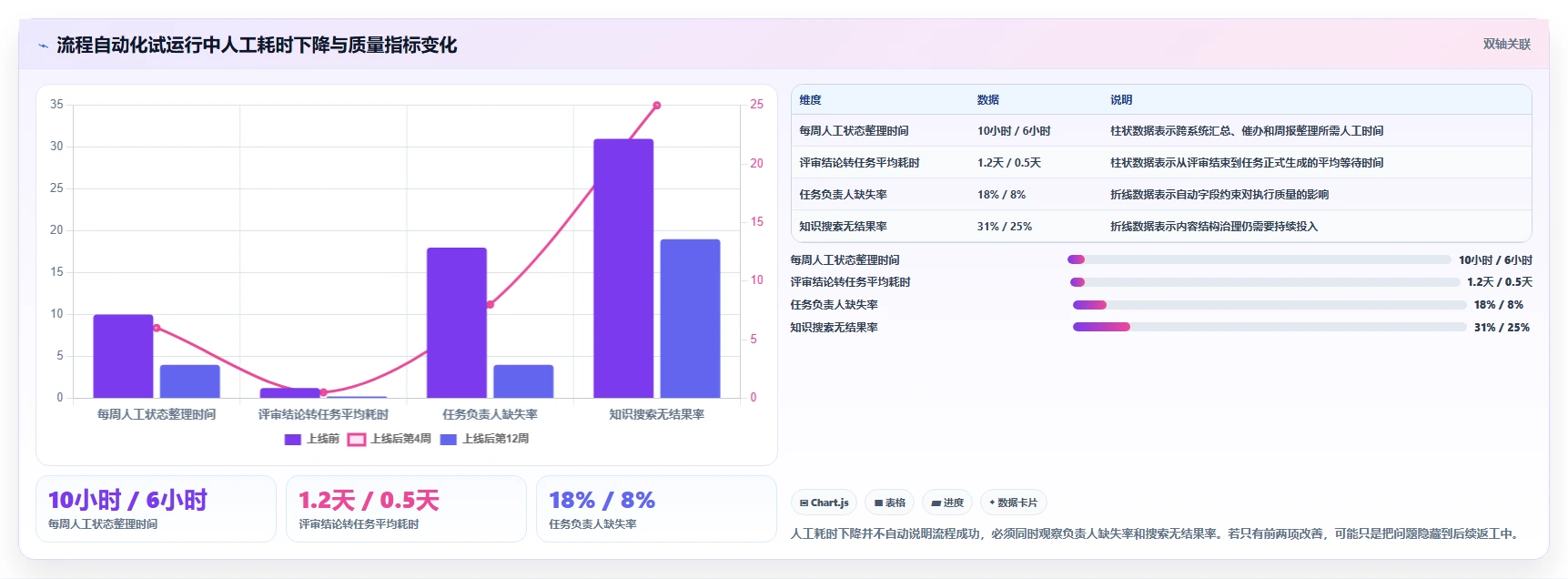Open the 10小时 / 6小时 stat card
1568x579 pixels.
tap(156, 509)
